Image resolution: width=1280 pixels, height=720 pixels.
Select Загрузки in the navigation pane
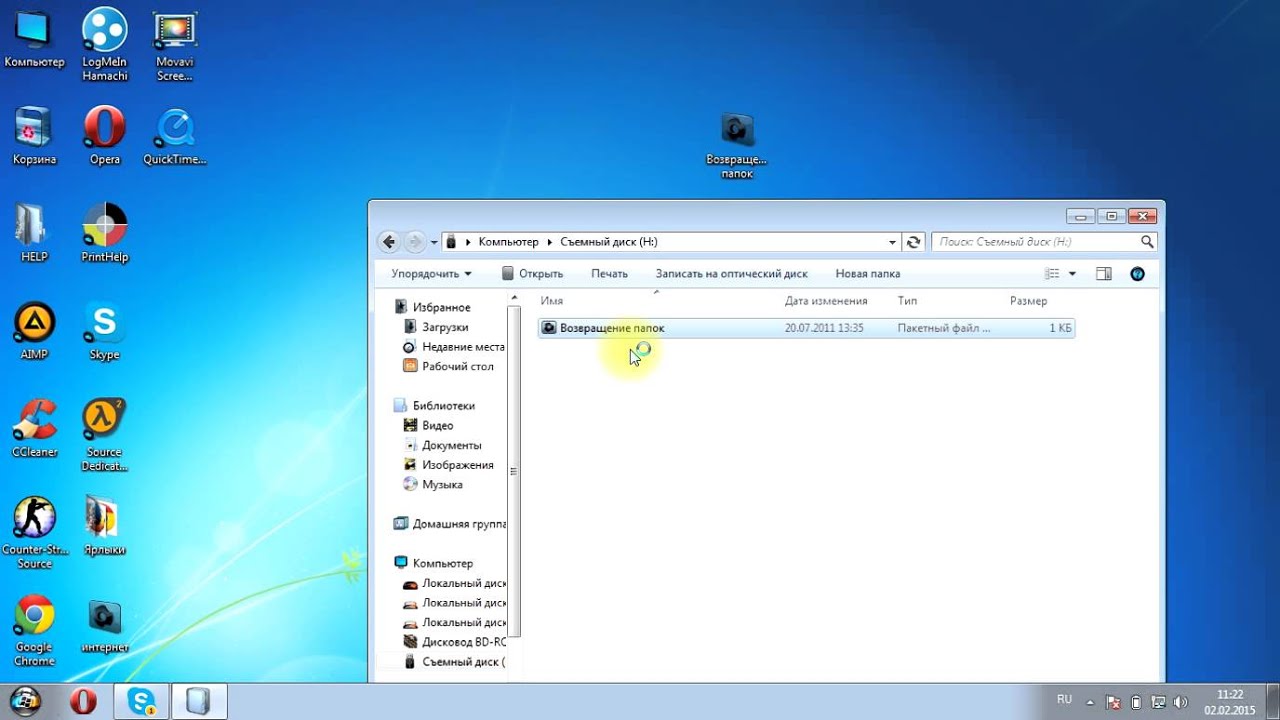point(444,327)
